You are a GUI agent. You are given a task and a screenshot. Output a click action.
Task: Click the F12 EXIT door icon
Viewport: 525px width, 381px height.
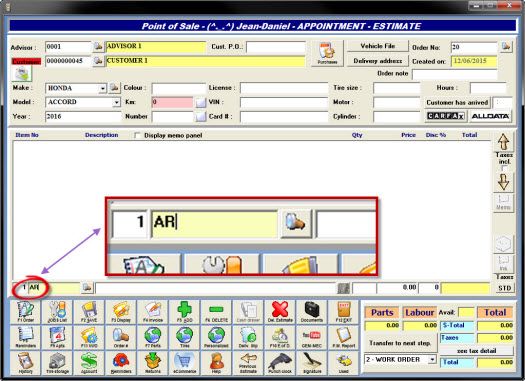tap(344, 312)
